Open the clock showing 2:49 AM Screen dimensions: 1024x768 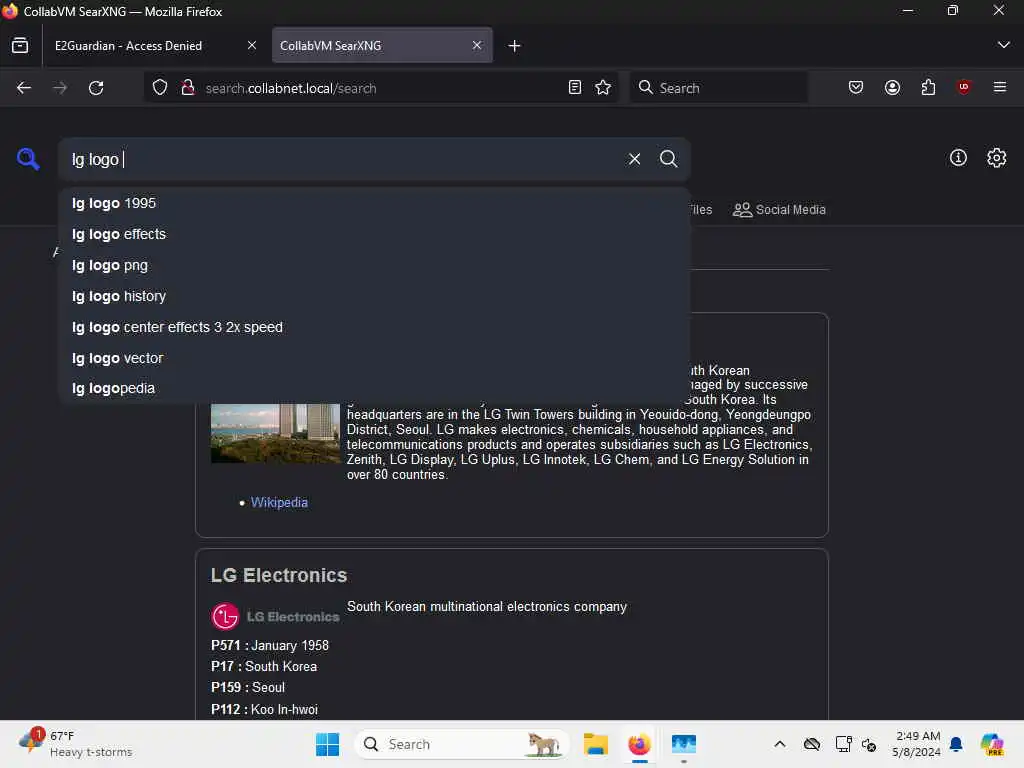(x=916, y=744)
